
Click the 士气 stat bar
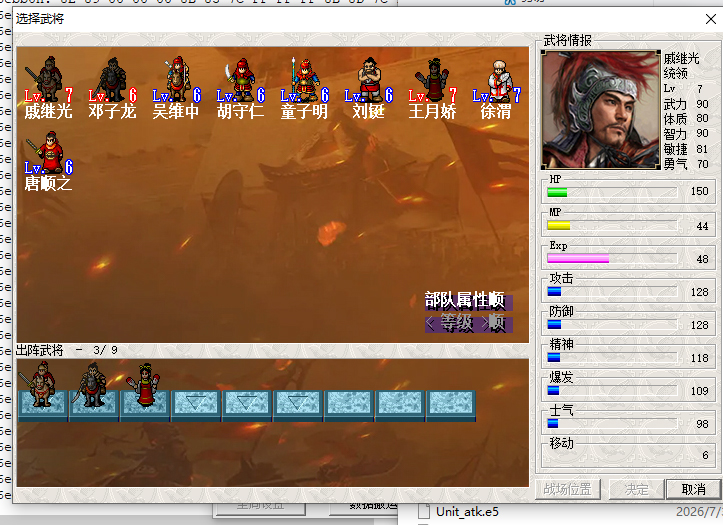click(612, 424)
